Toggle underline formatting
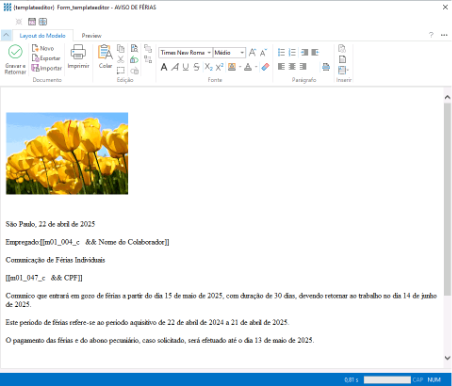The image size is (452, 386). pyautogui.click(x=186, y=67)
